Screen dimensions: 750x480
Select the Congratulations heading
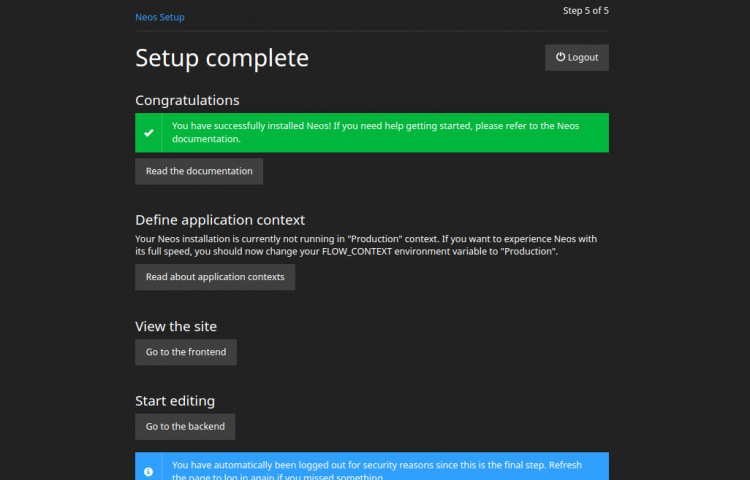coord(187,100)
